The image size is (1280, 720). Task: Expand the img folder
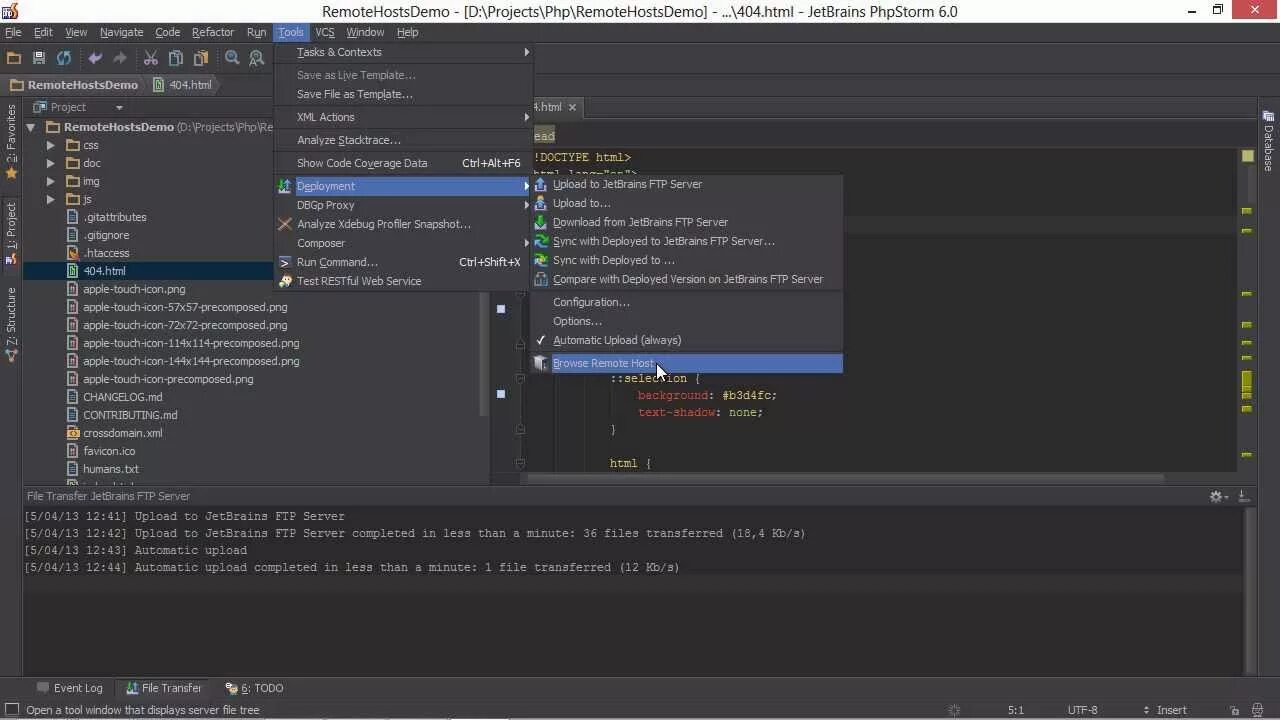pos(50,181)
